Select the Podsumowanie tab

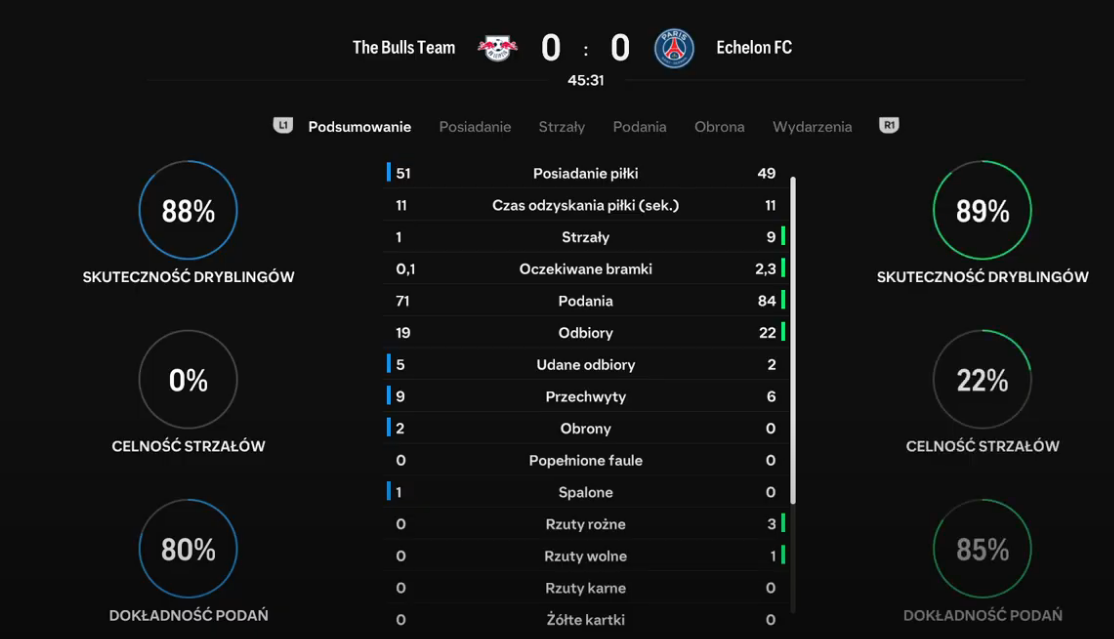(359, 127)
